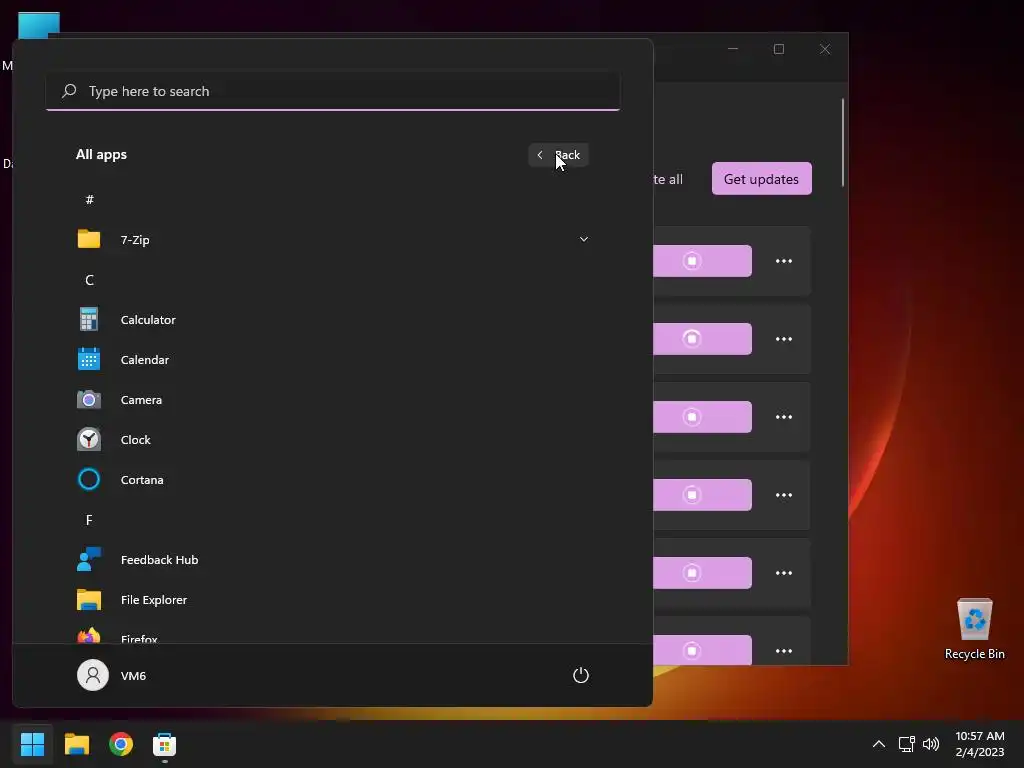Open more options for fifth Store update
This screenshot has height=768, width=1024.
pyautogui.click(x=784, y=573)
